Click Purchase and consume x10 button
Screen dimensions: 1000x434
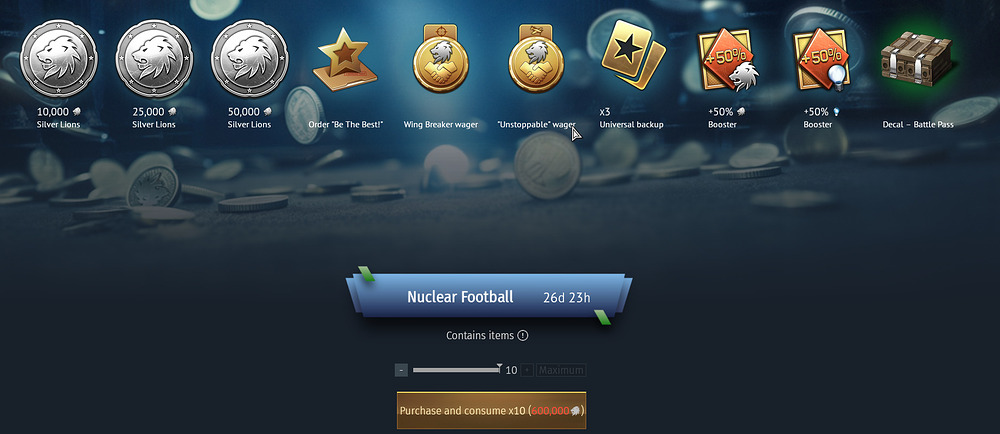tap(491, 410)
